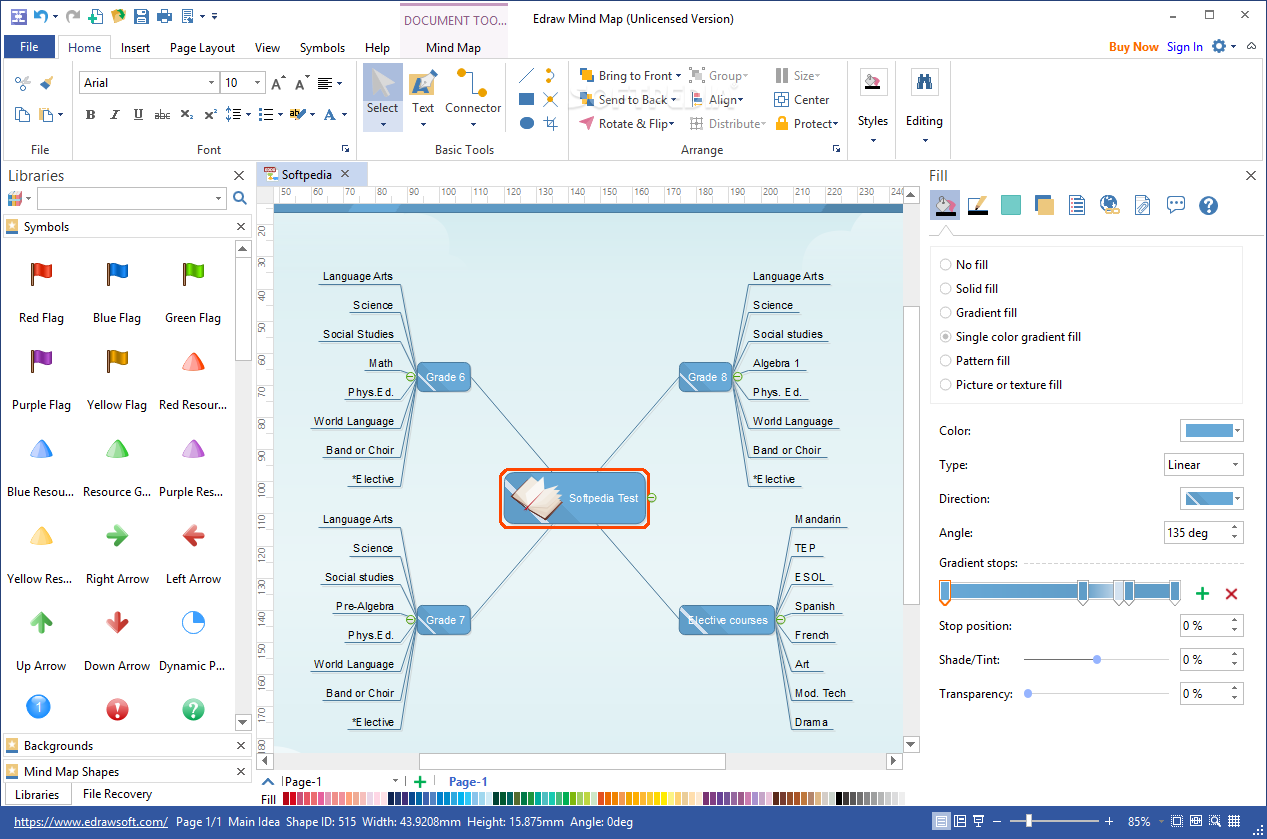The height and width of the screenshot is (839, 1267).
Task: Add a gradient stop with the plus icon
Action: [1202, 593]
